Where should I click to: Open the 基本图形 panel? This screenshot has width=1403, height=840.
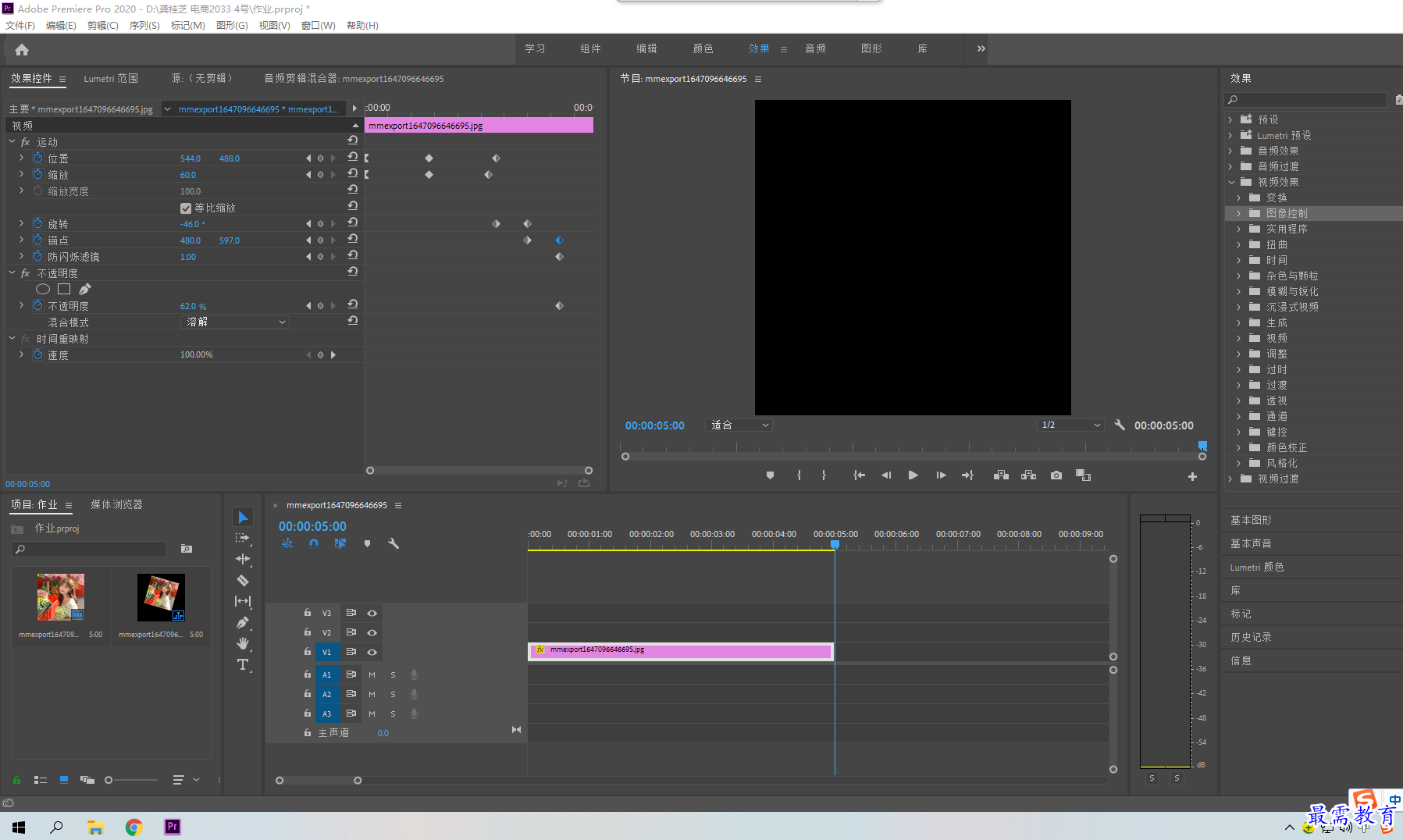[x=1251, y=520]
